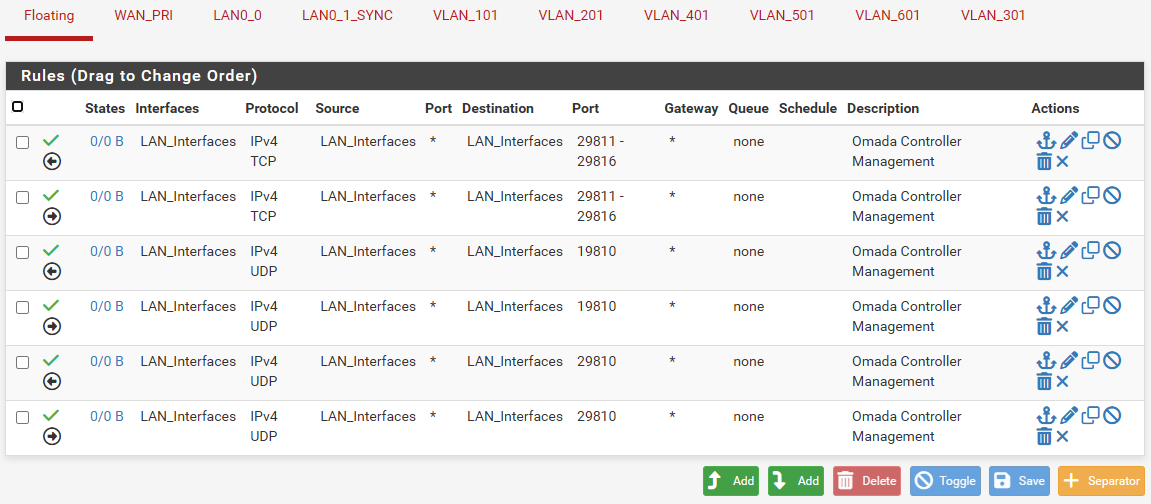
Task: Select the checkbox of the last rule
Action: pyautogui.click(x=23, y=417)
